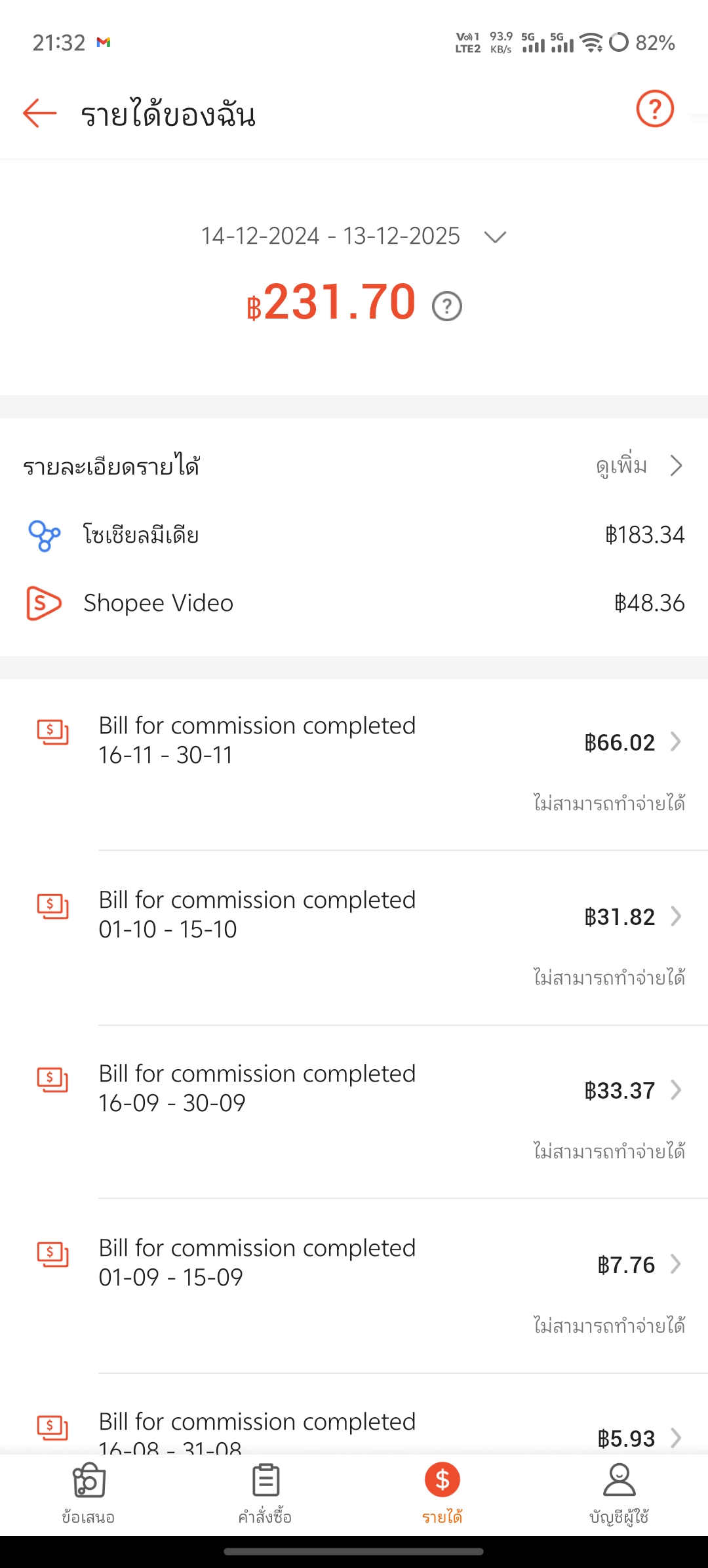Expand the ฿33.37 commission bill chevron
Screen dimensions: 708x1568
(676, 1089)
